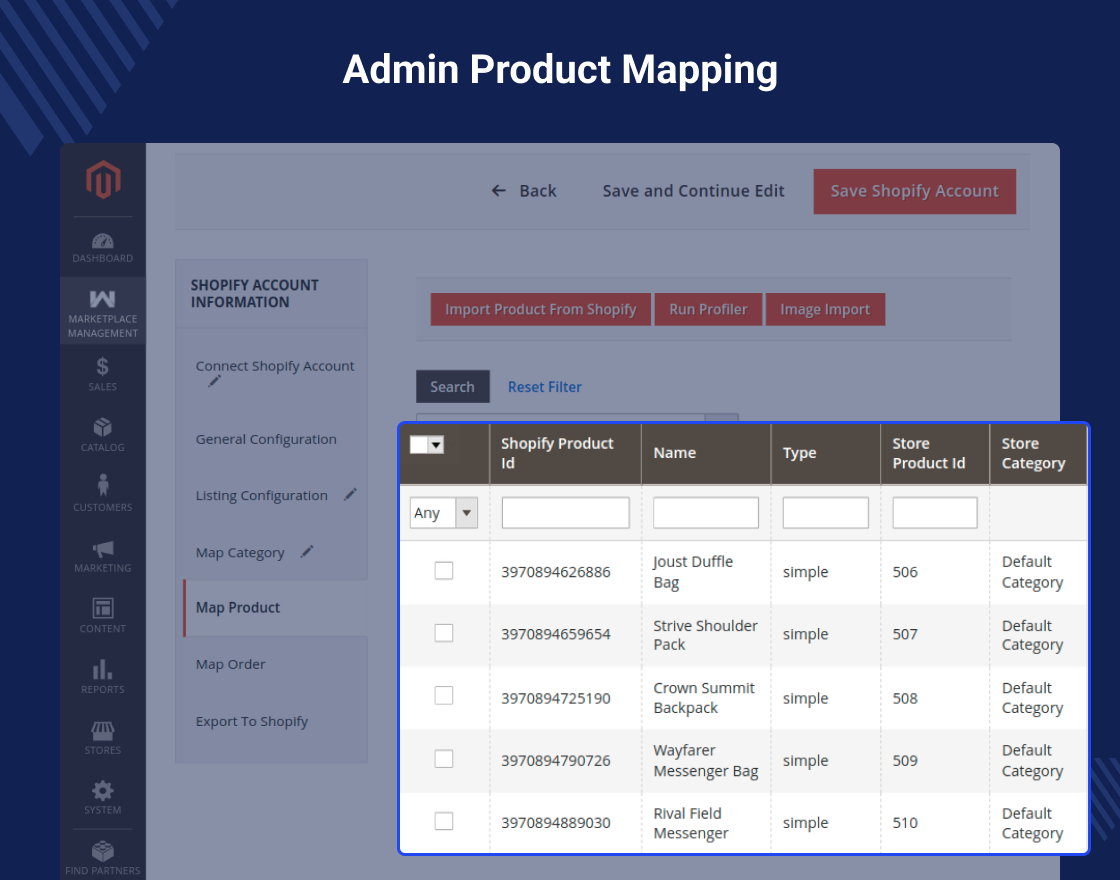This screenshot has height=880, width=1120.
Task: Open Export To Shopify tab
Action: click(251, 721)
